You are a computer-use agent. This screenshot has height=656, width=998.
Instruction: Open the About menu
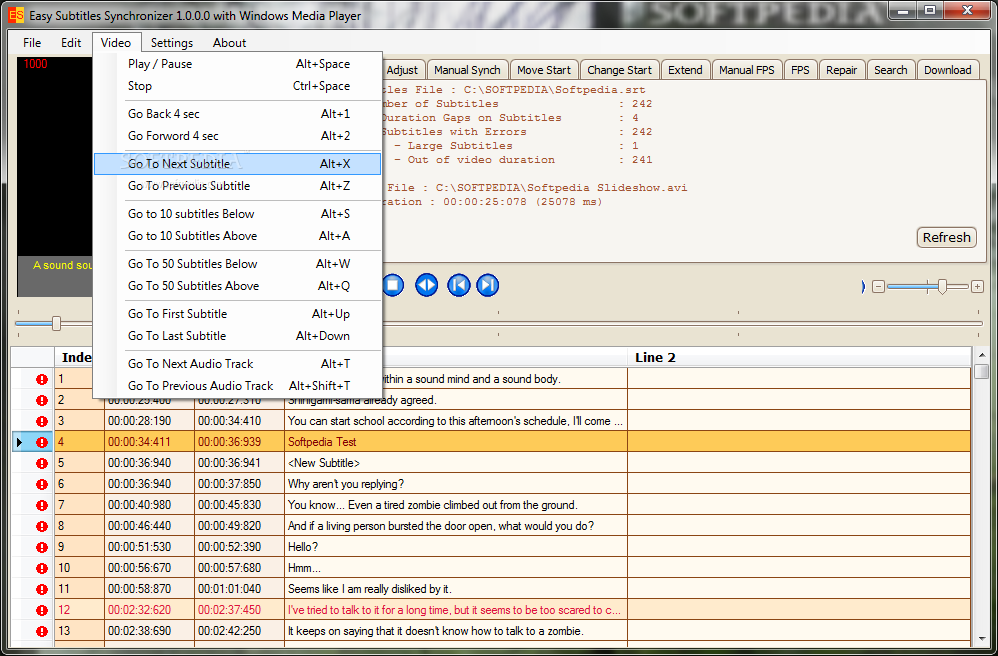[229, 43]
